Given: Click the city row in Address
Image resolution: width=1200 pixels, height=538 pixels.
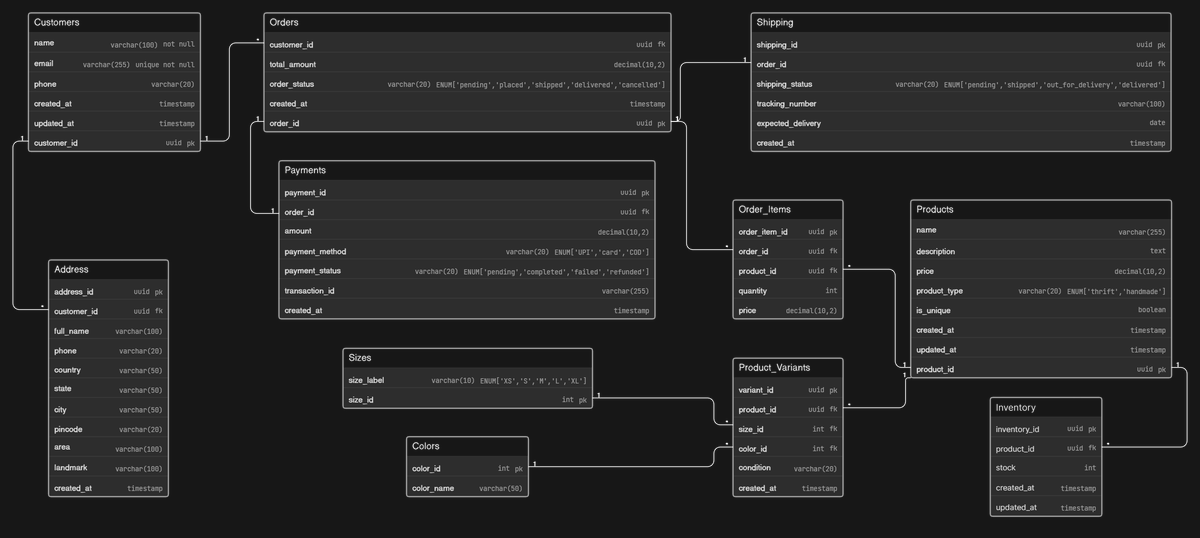Looking at the screenshot, I should pos(109,410).
